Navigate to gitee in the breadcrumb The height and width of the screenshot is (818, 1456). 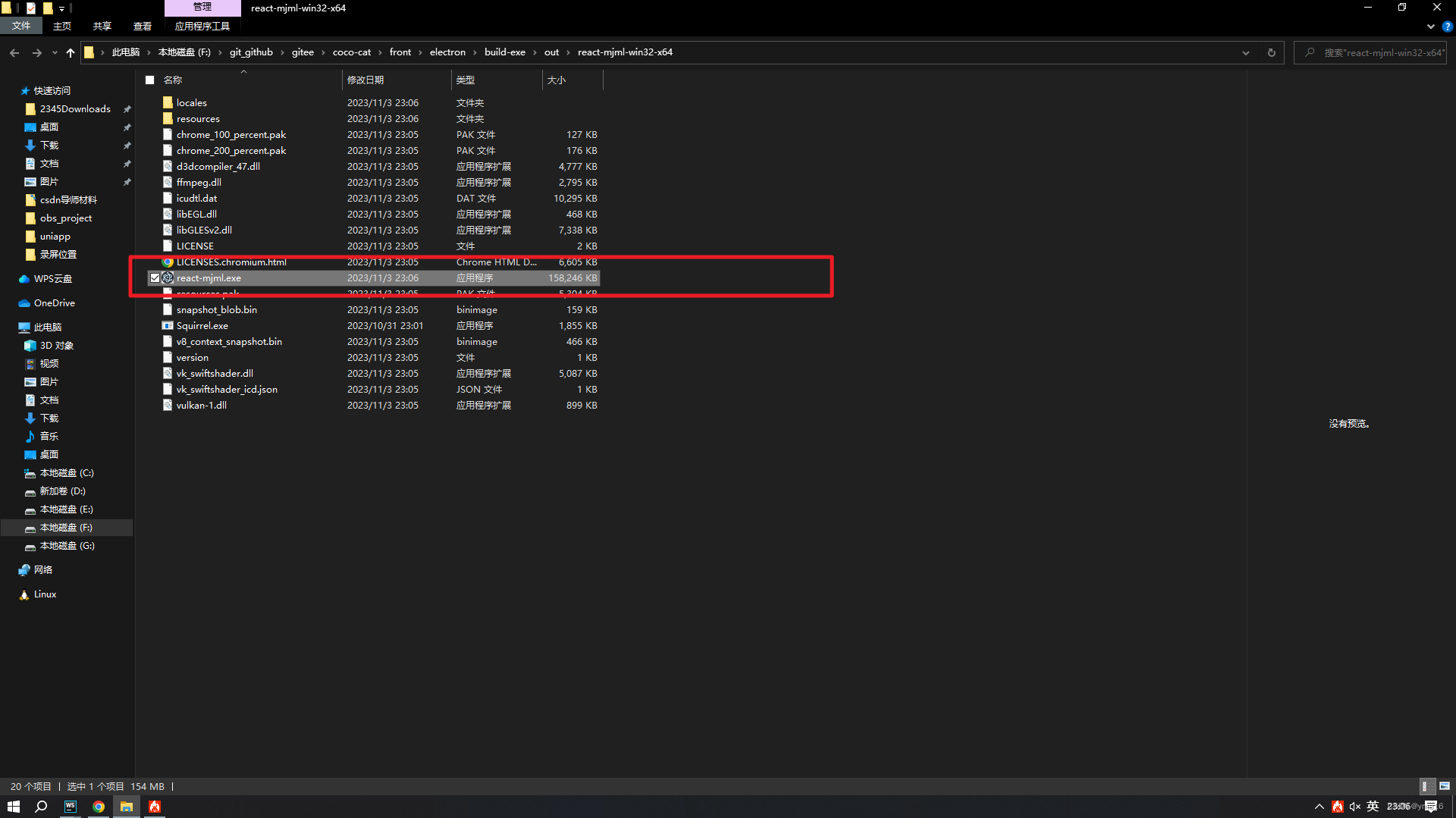coord(303,52)
